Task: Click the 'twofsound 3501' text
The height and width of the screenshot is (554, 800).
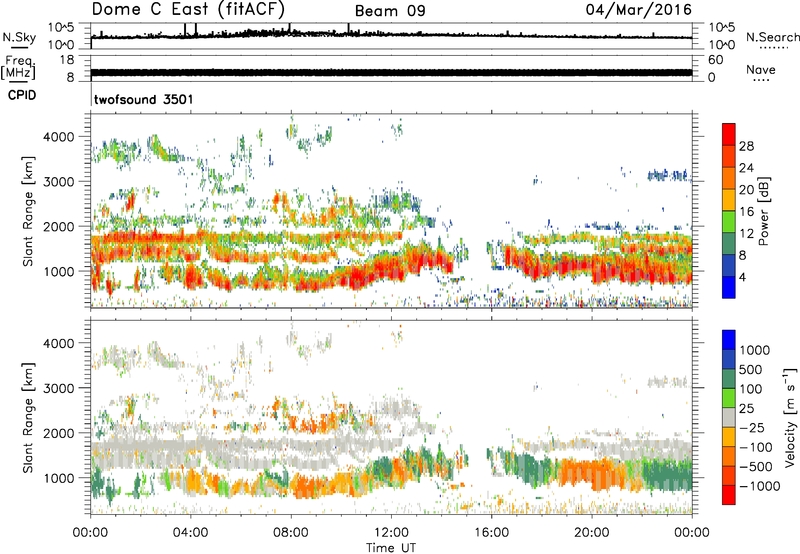Action: [x=144, y=99]
